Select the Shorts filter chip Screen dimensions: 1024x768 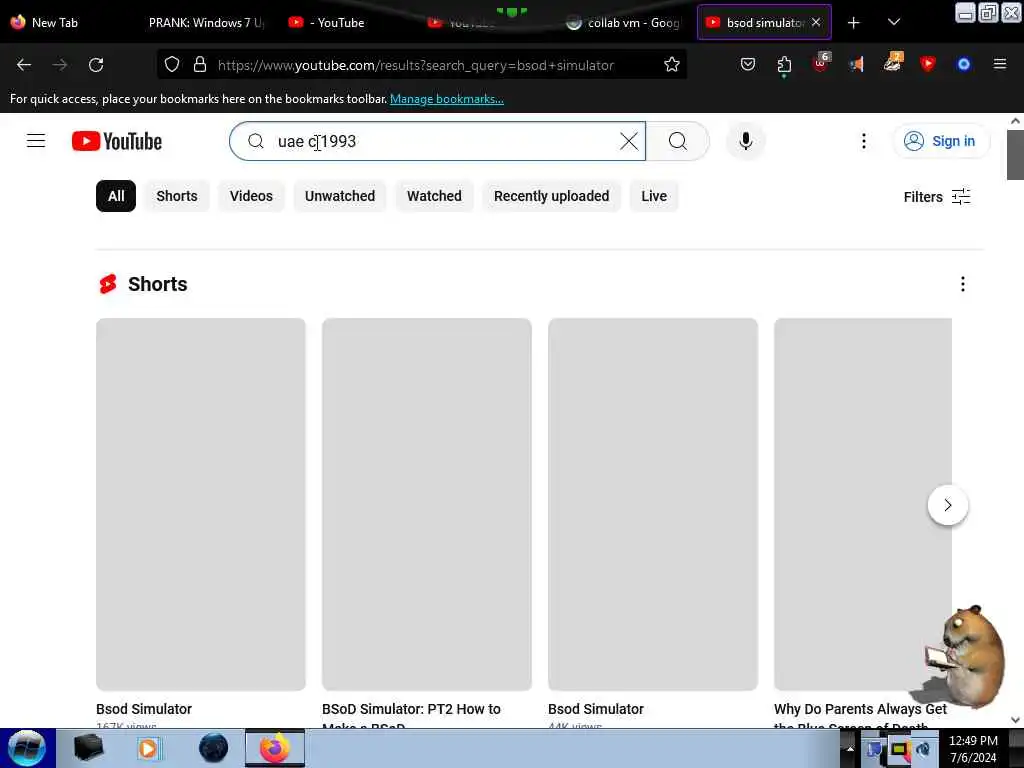coord(176,196)
